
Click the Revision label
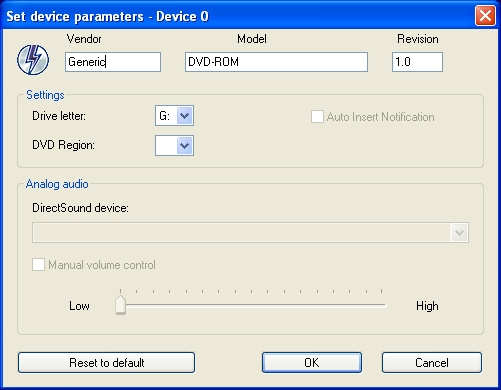pyautogui.click(x=418, y=39)
